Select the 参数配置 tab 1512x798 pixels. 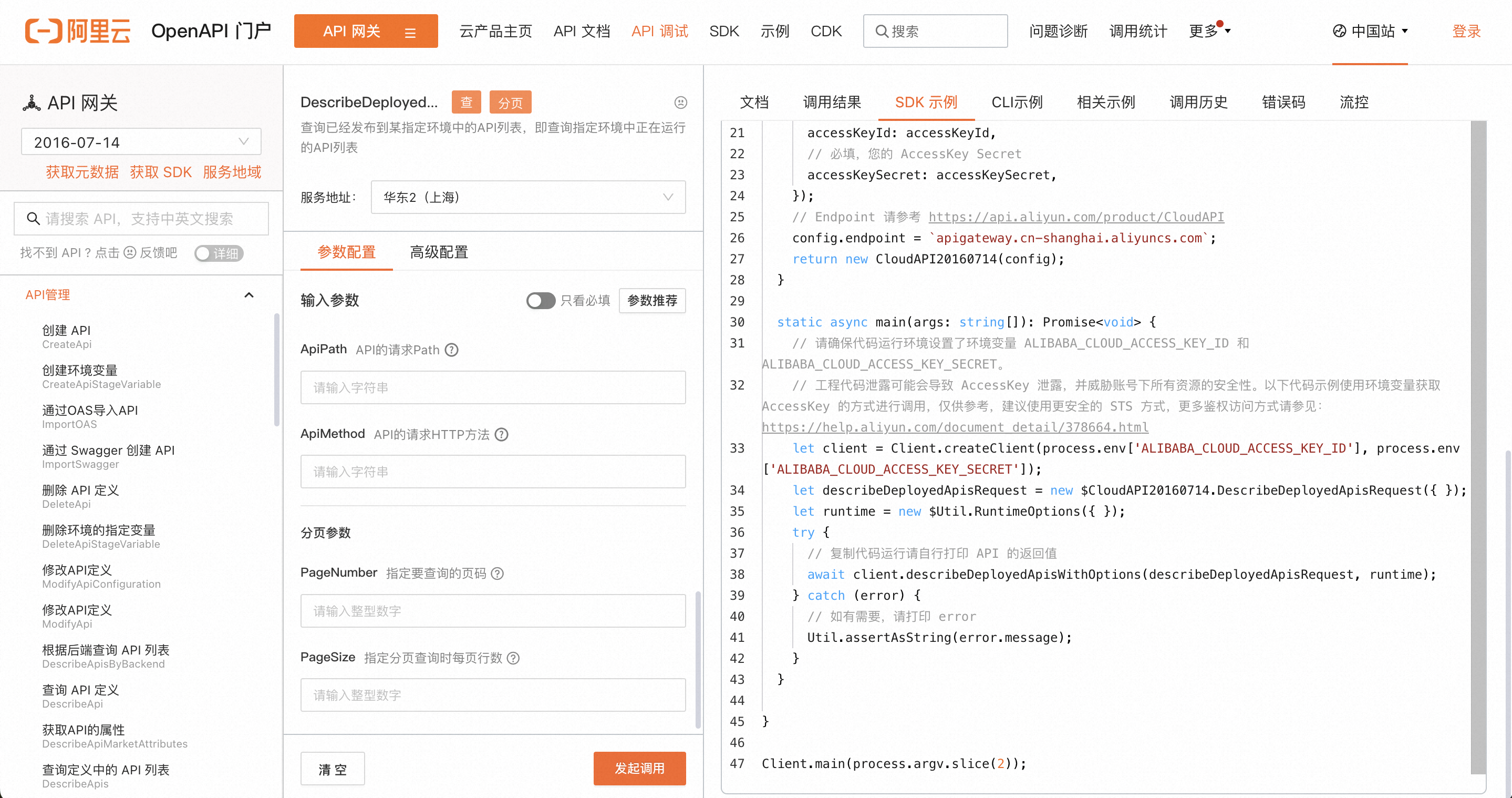tap(346, 252)
